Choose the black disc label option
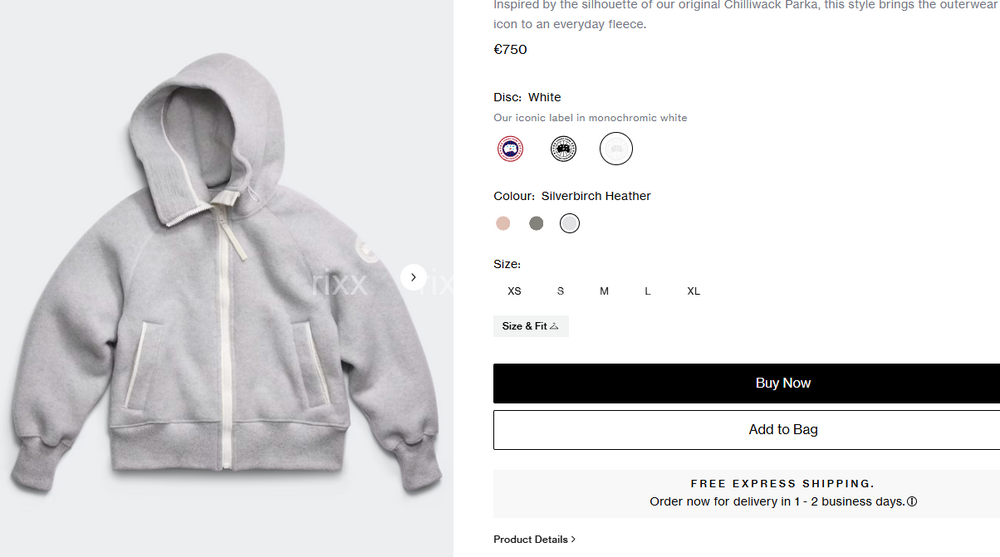The image size is (1000, 557). (x=563, y=149)
